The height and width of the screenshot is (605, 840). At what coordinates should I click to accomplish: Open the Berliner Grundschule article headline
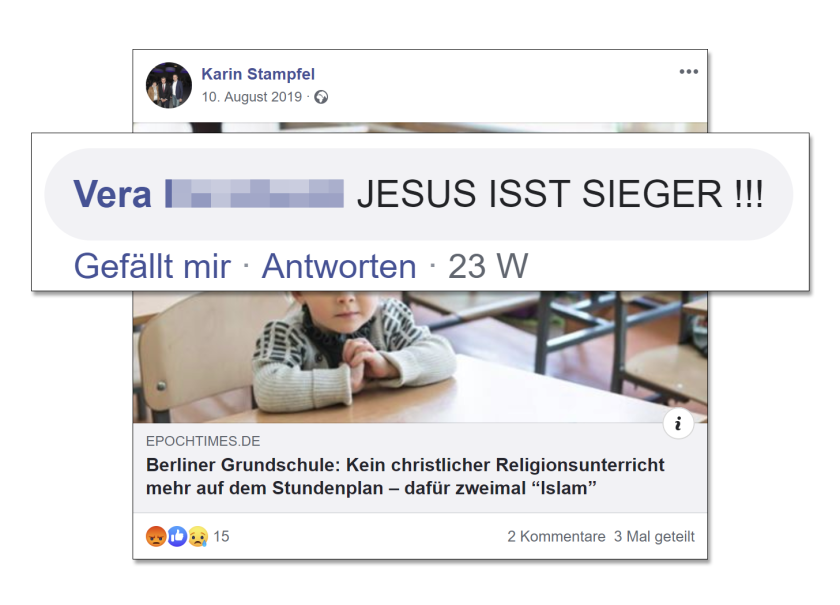(x=405, y=476)
